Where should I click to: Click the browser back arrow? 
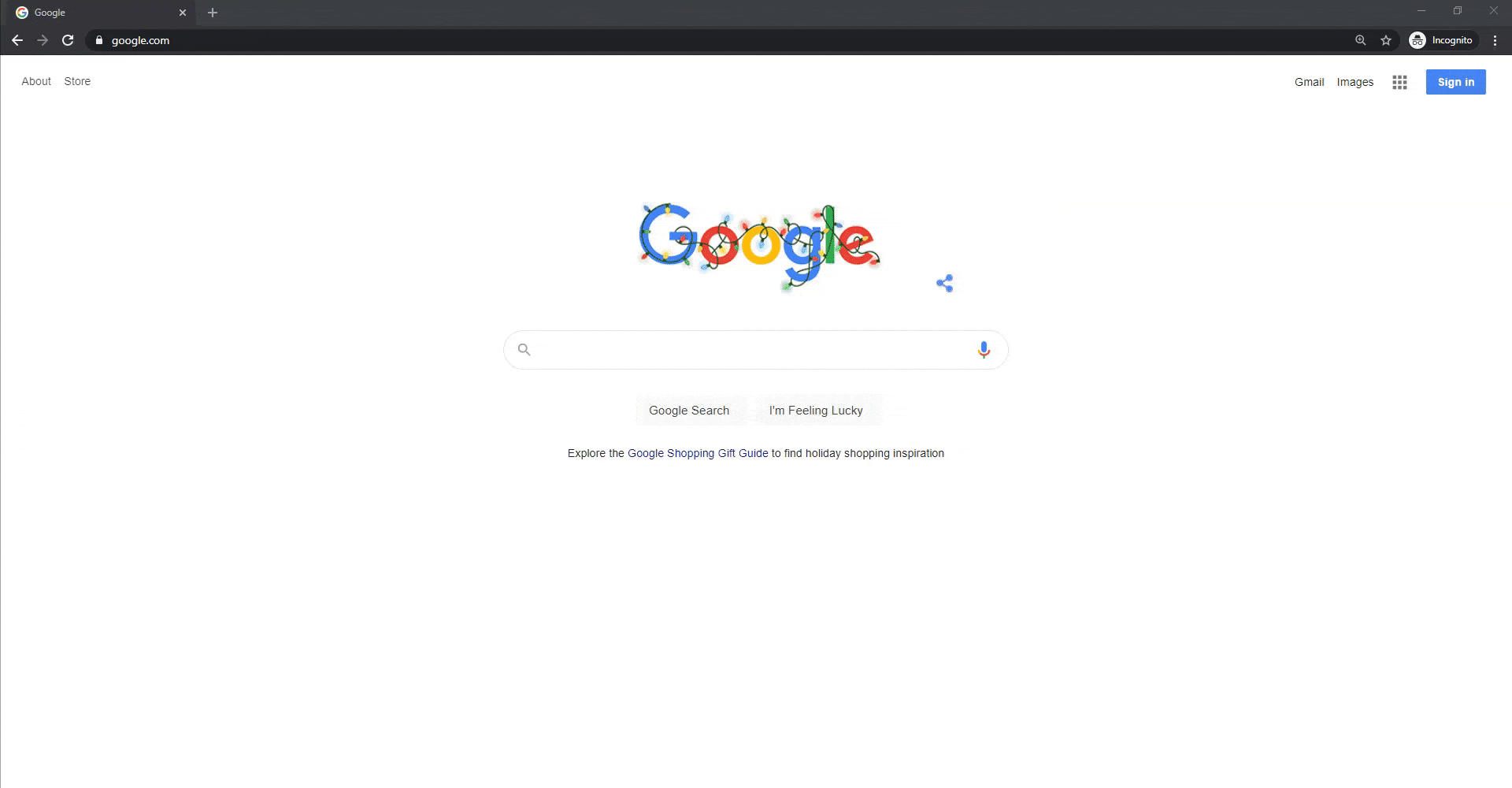(17, 40)
